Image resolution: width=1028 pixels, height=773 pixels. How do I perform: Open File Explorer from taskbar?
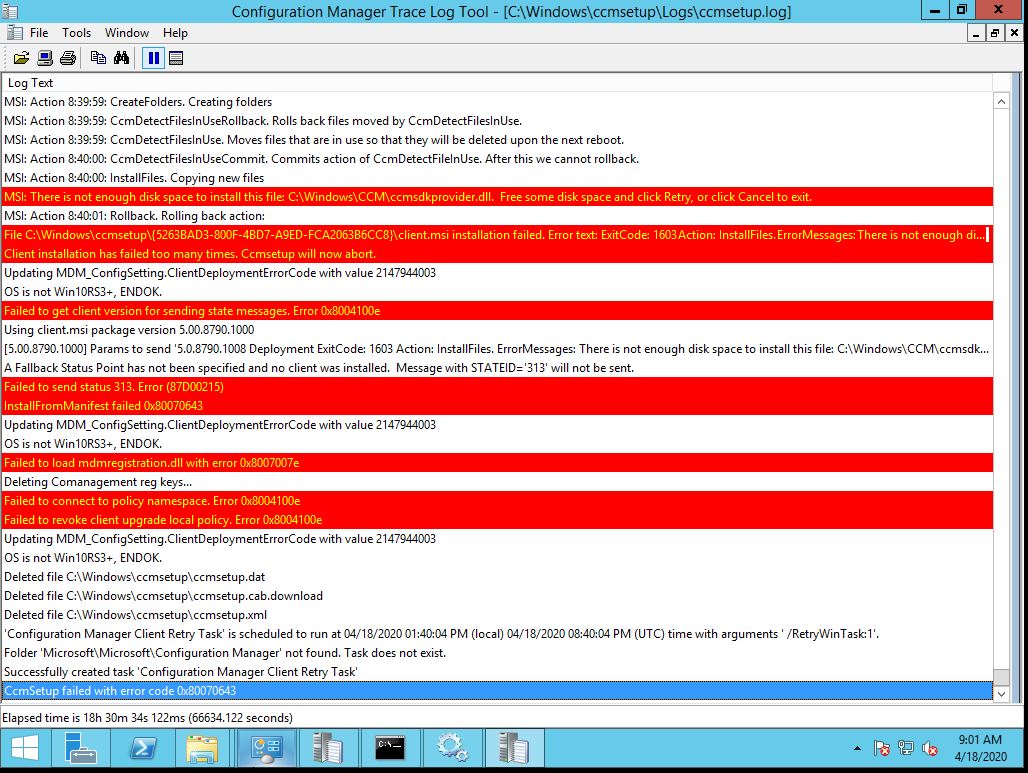point(203,748)
